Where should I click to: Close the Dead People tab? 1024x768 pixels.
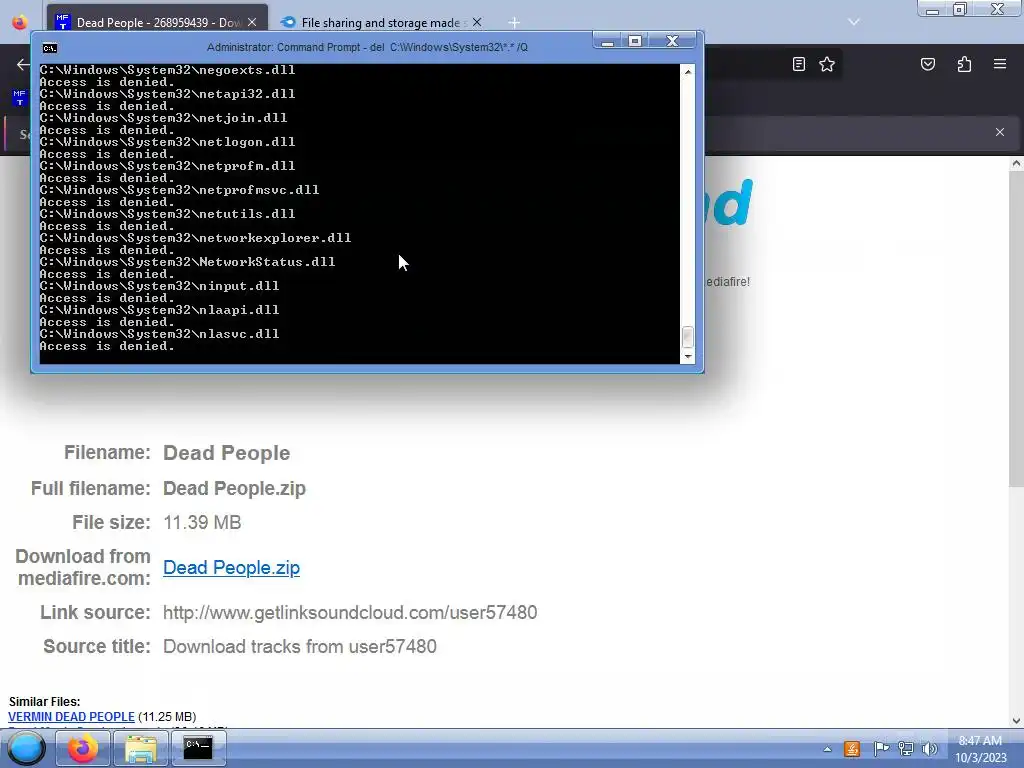(x=252, y=22)
